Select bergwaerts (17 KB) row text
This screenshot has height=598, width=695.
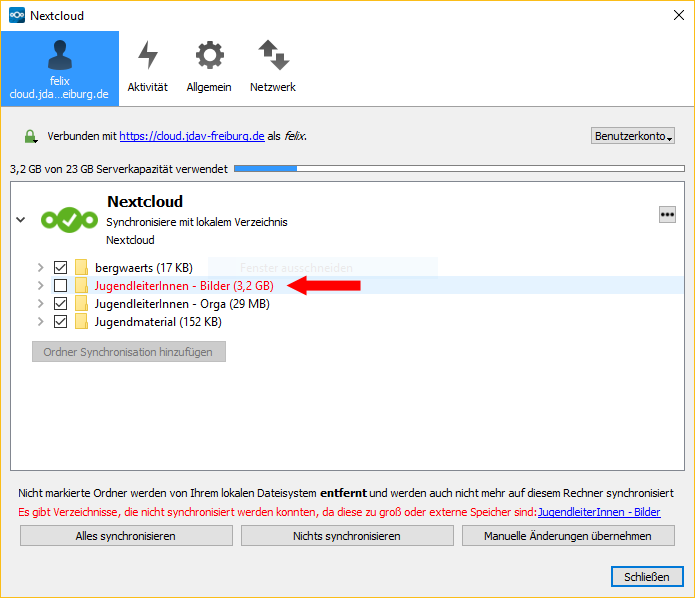tap(144, 268)
